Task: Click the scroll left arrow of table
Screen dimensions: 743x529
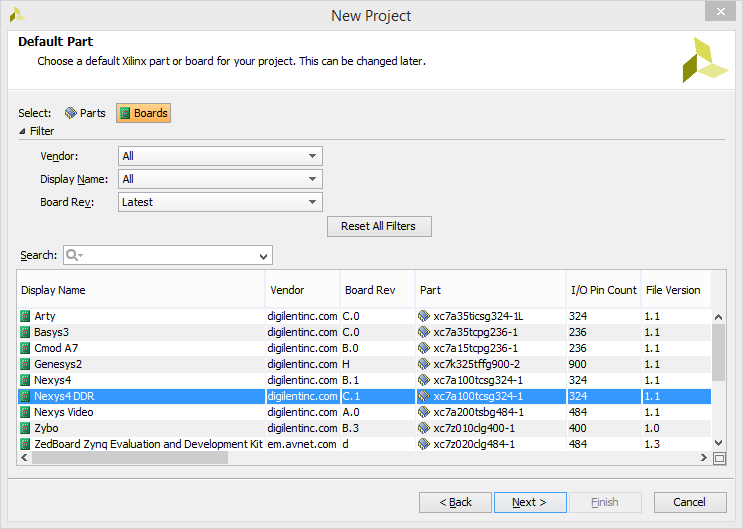Action: click(x=24, y=458)
